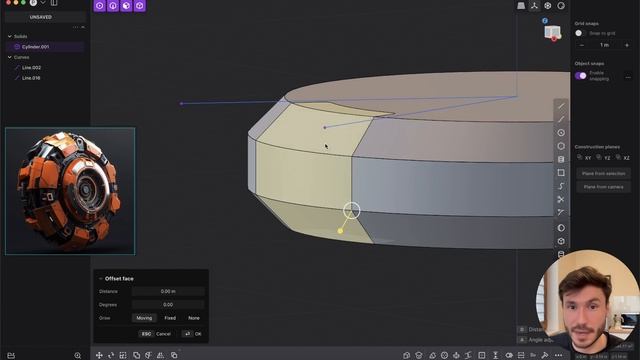Toggle solid selection mode button
Screen dimensions: 640x360
coord(140,6)
